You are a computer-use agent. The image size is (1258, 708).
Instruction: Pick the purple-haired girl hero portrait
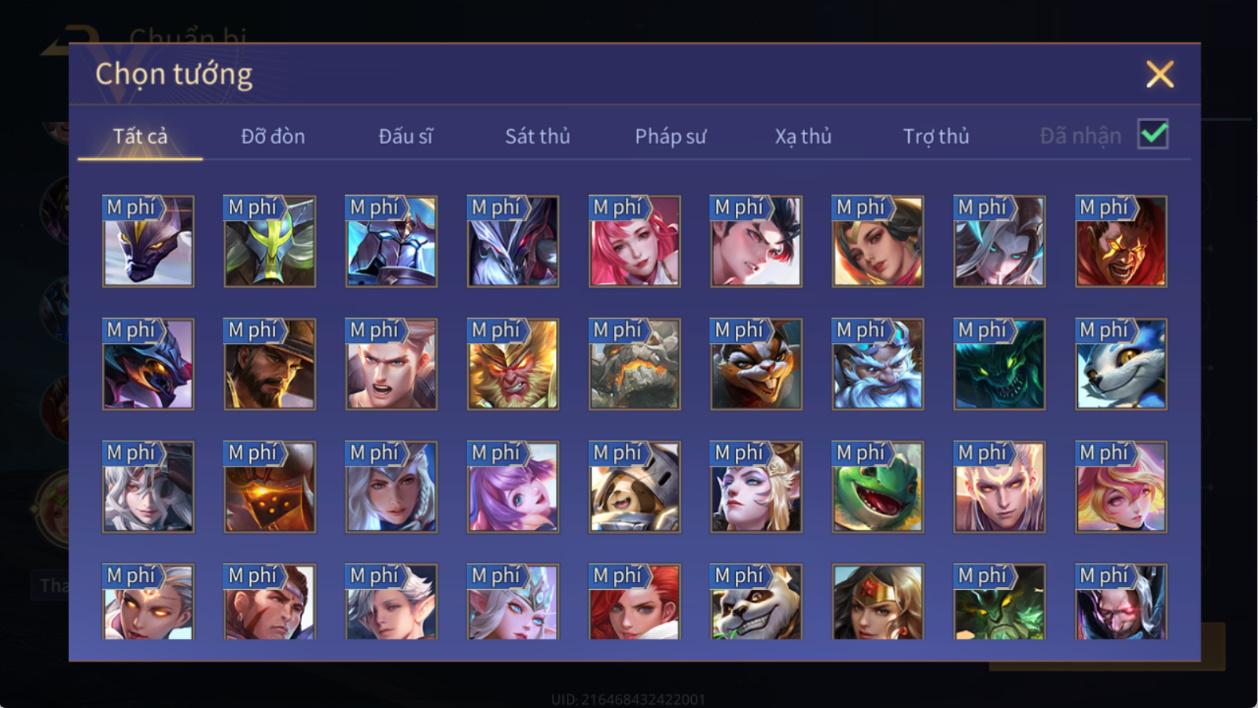tap(513, 487)
